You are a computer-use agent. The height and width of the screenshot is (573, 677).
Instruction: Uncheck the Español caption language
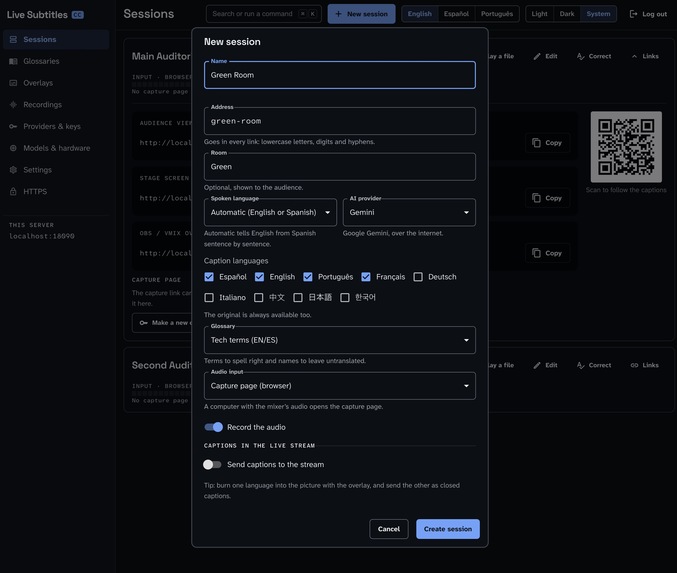pyautogui.click(x=209, y=277)
